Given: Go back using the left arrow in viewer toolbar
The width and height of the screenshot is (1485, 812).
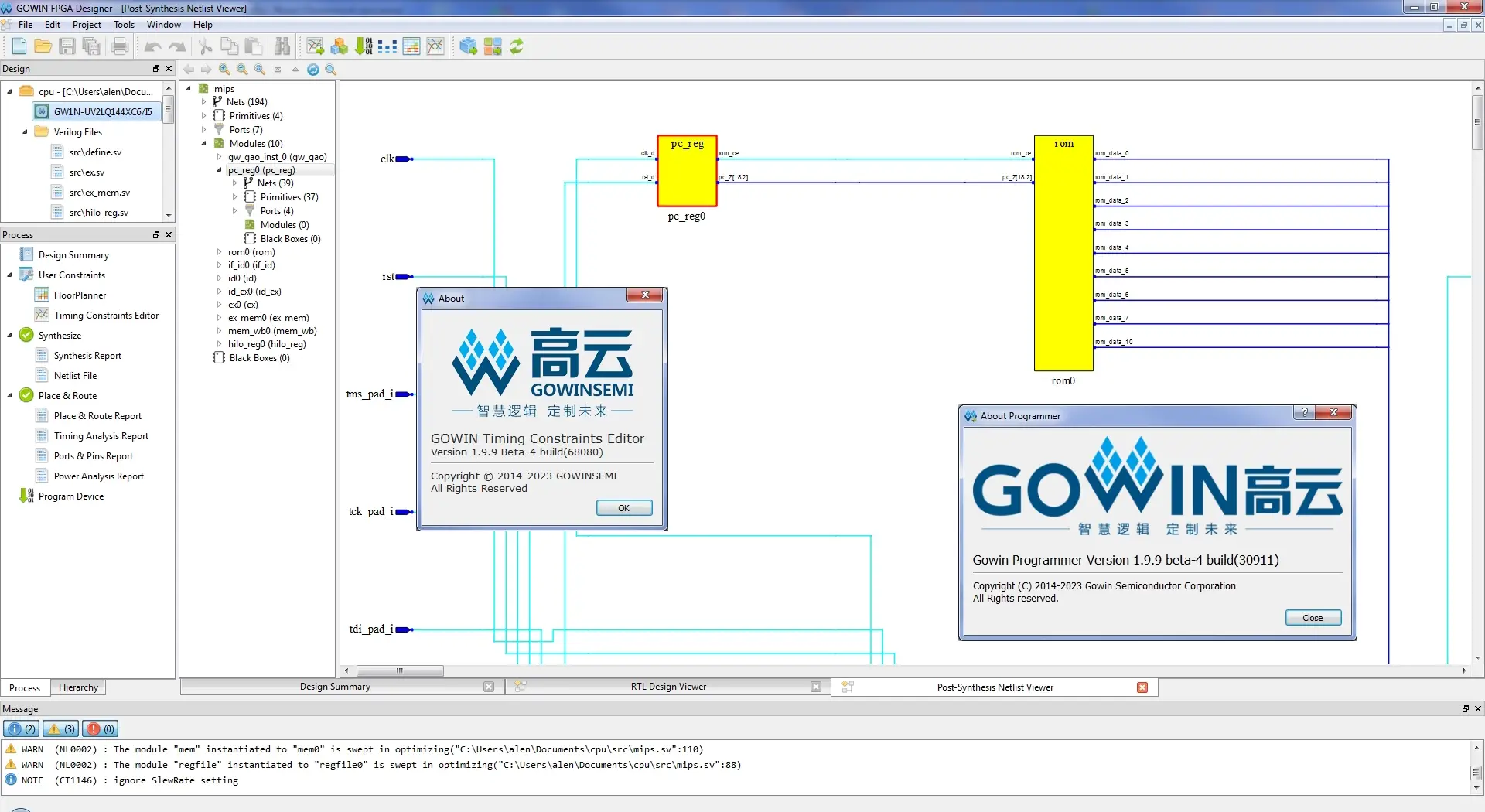Looking at the screenshot, I should (189, 70).
